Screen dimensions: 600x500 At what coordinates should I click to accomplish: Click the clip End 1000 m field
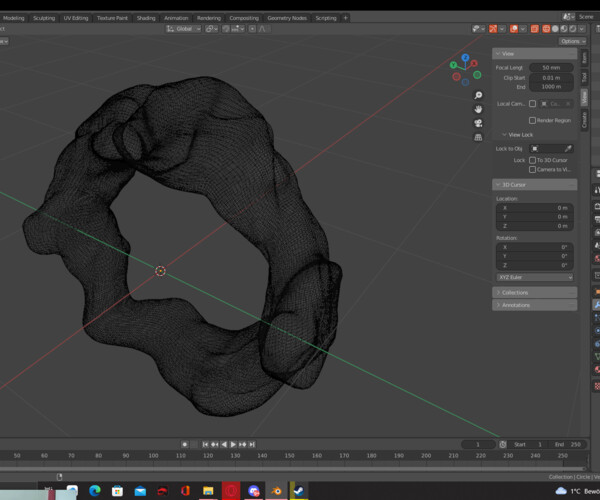click(x=551, y=87)
